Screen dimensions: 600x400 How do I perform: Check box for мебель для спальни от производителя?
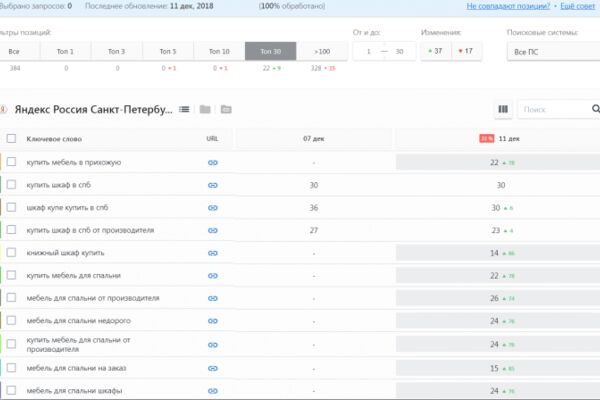[11, 297]
